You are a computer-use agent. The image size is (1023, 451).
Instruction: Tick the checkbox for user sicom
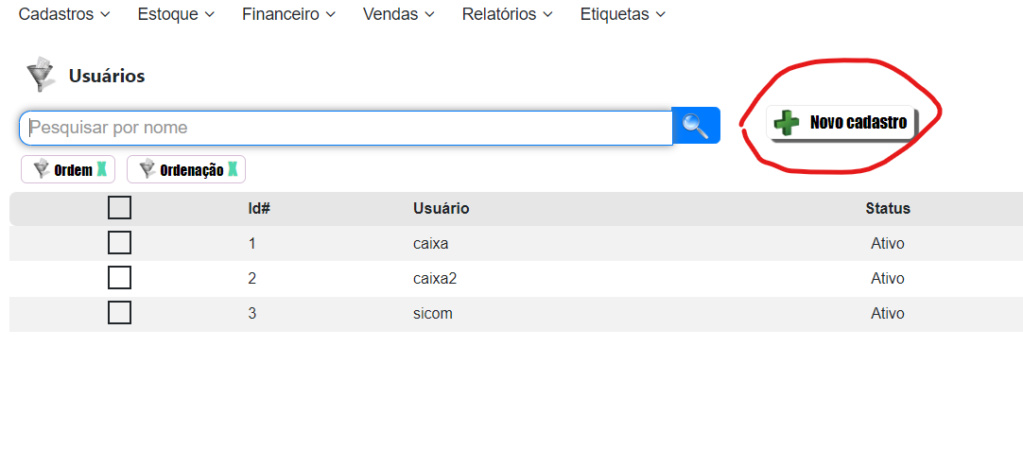tap(119, 313)
